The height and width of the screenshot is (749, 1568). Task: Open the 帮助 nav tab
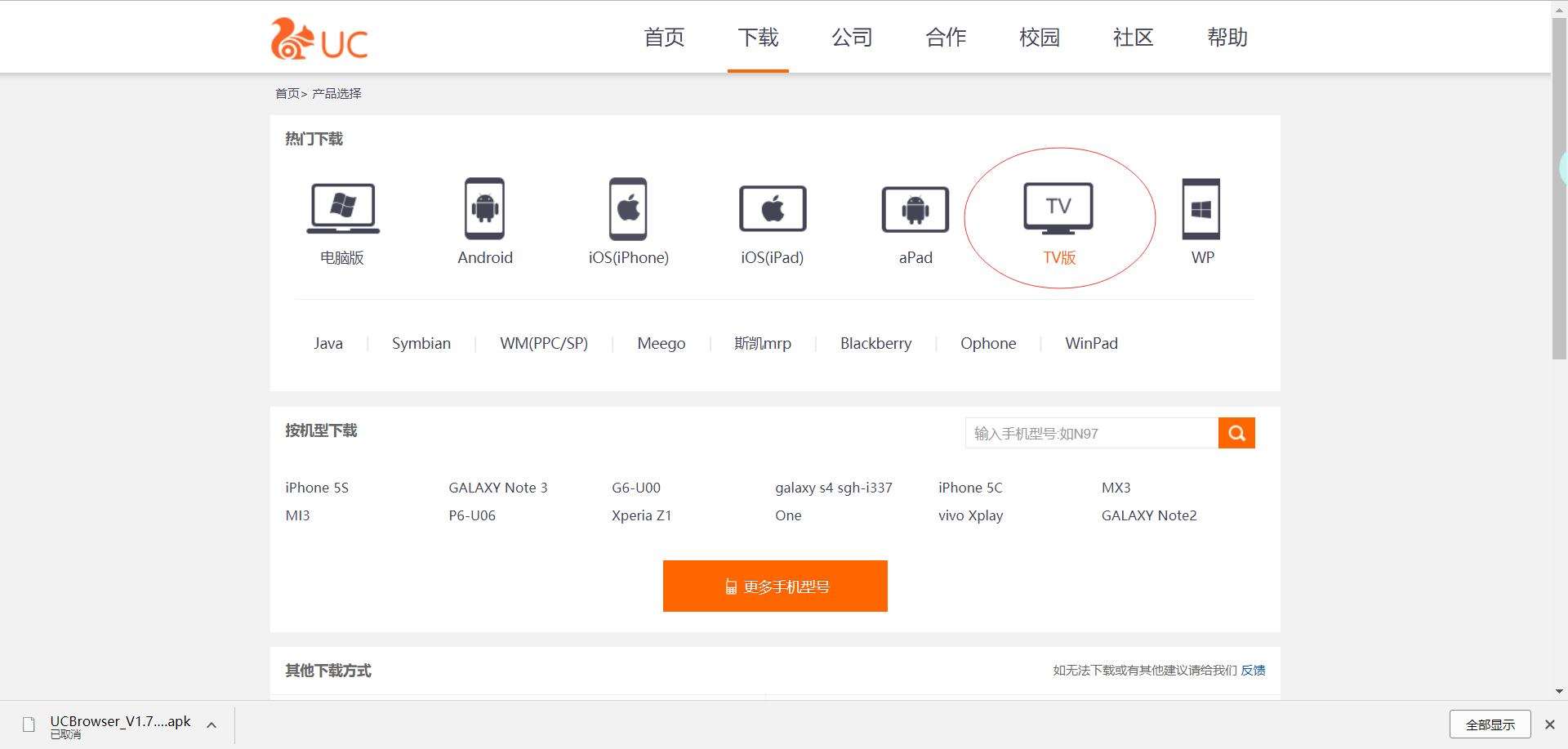[1227, 38]
